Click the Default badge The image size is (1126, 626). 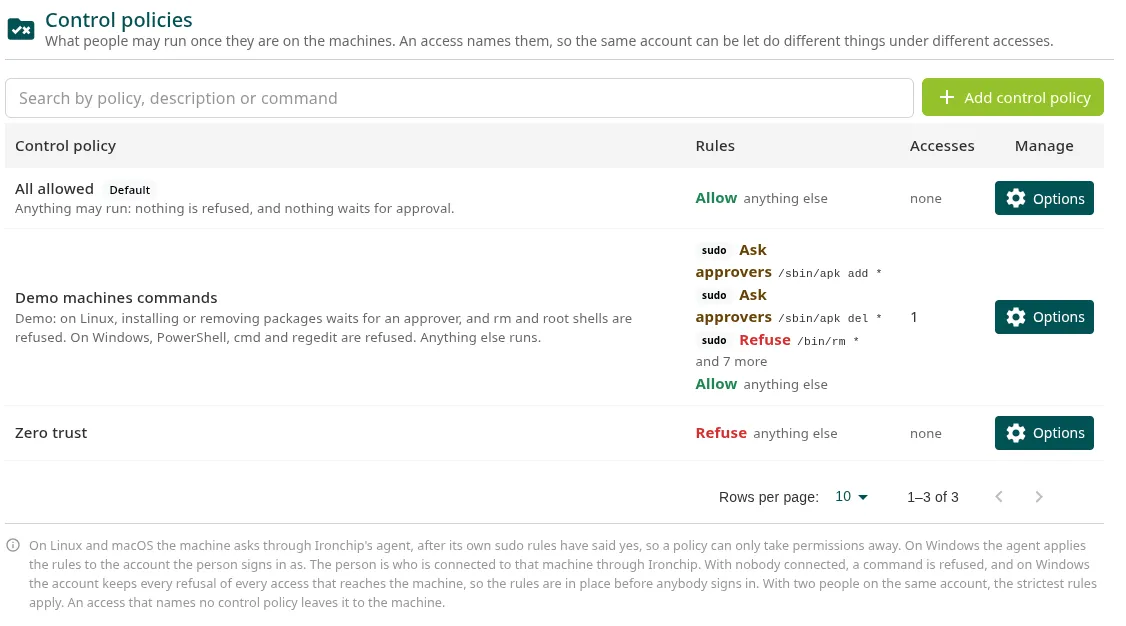pyautogui.click(x=129, y=190)
